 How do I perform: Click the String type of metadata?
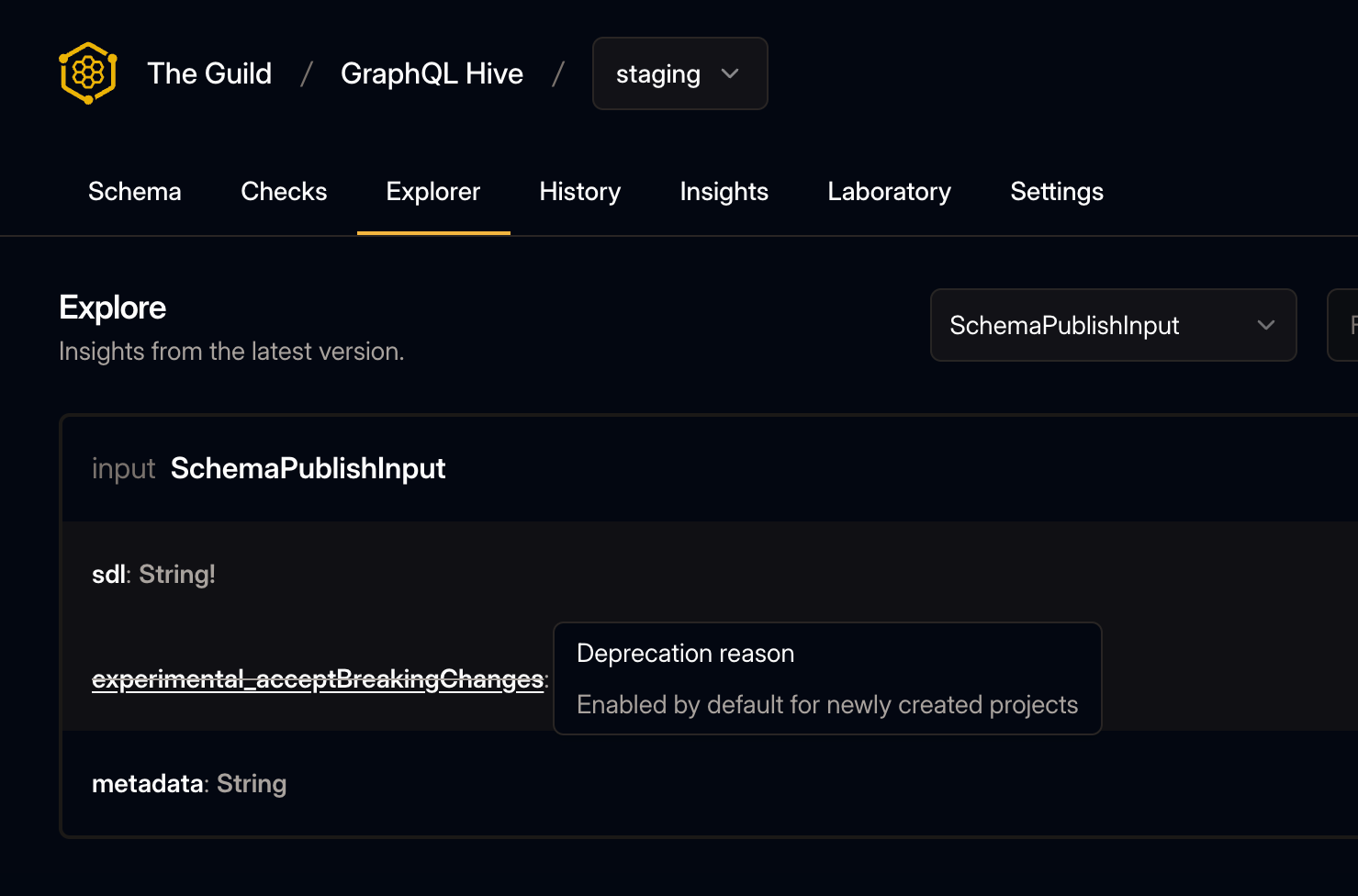(x=252, y=784)
